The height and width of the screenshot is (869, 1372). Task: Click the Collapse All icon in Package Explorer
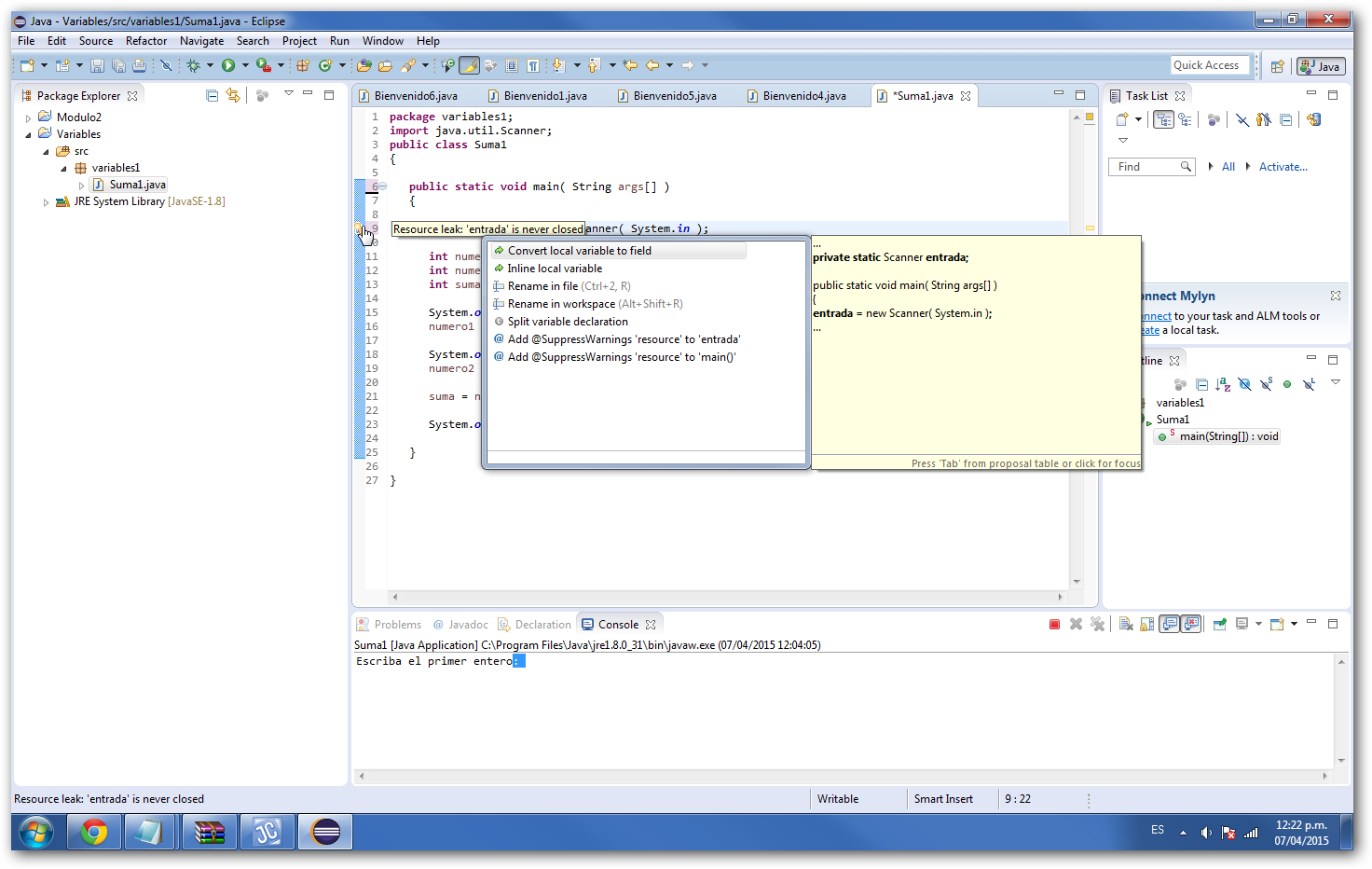click(212, 95)
